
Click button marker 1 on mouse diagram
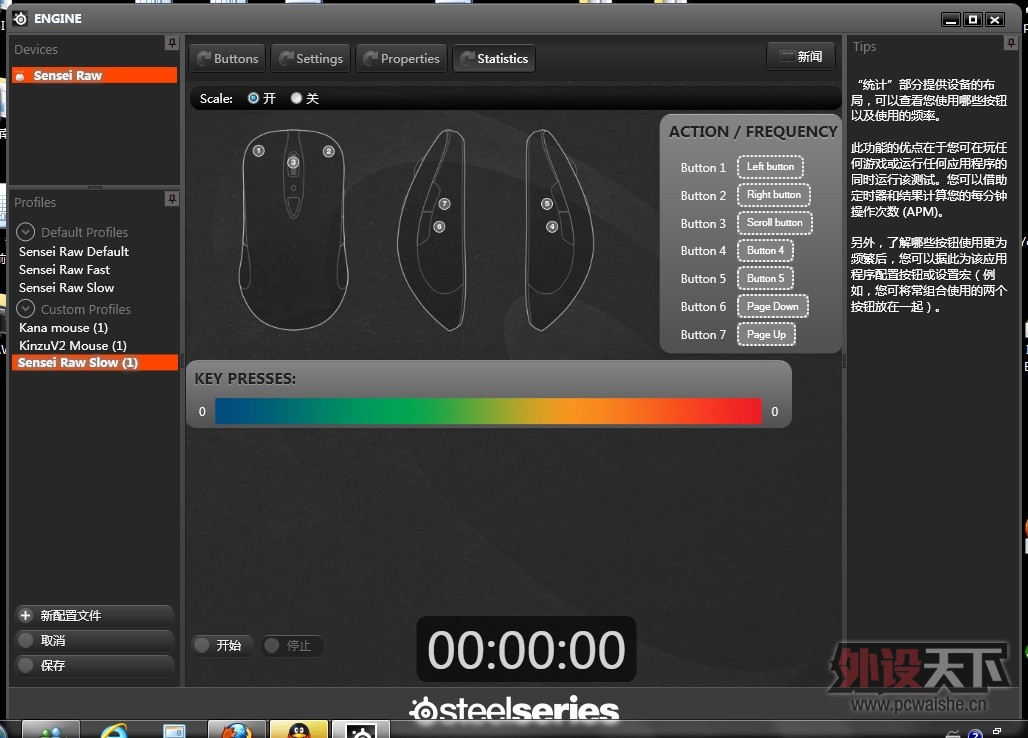click(x=259, y=151)
